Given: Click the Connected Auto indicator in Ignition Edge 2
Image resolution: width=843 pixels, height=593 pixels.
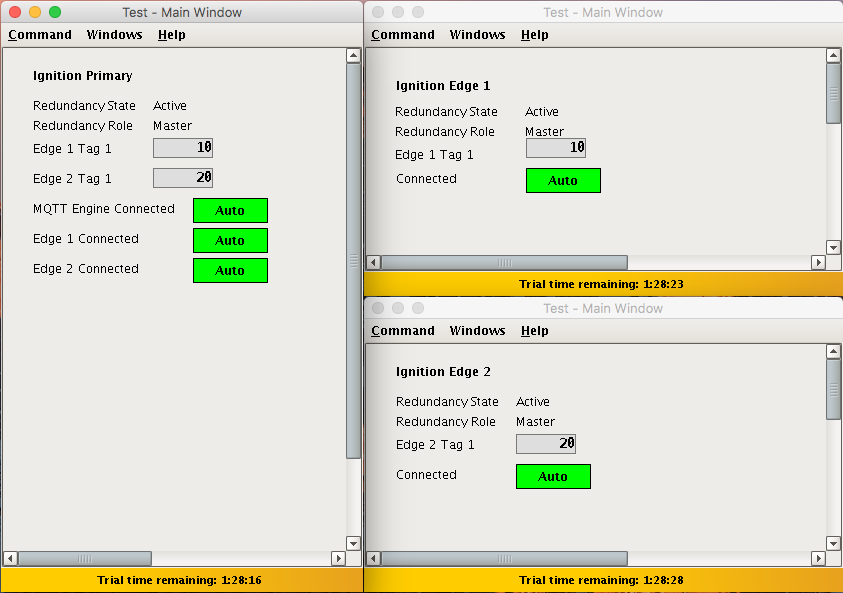Looking at the screenshot, I should point(553,476).
